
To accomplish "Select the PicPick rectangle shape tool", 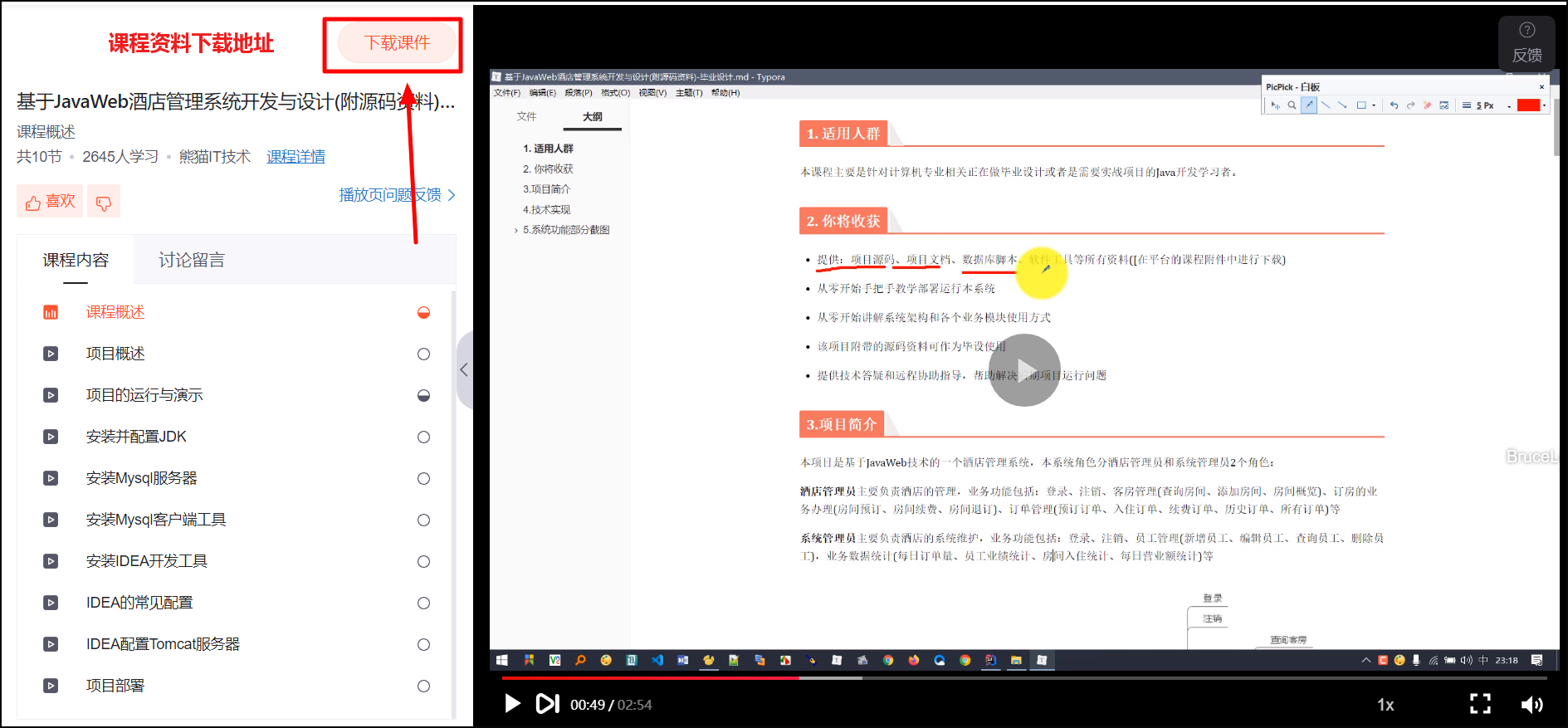I will pos(1361,105).
